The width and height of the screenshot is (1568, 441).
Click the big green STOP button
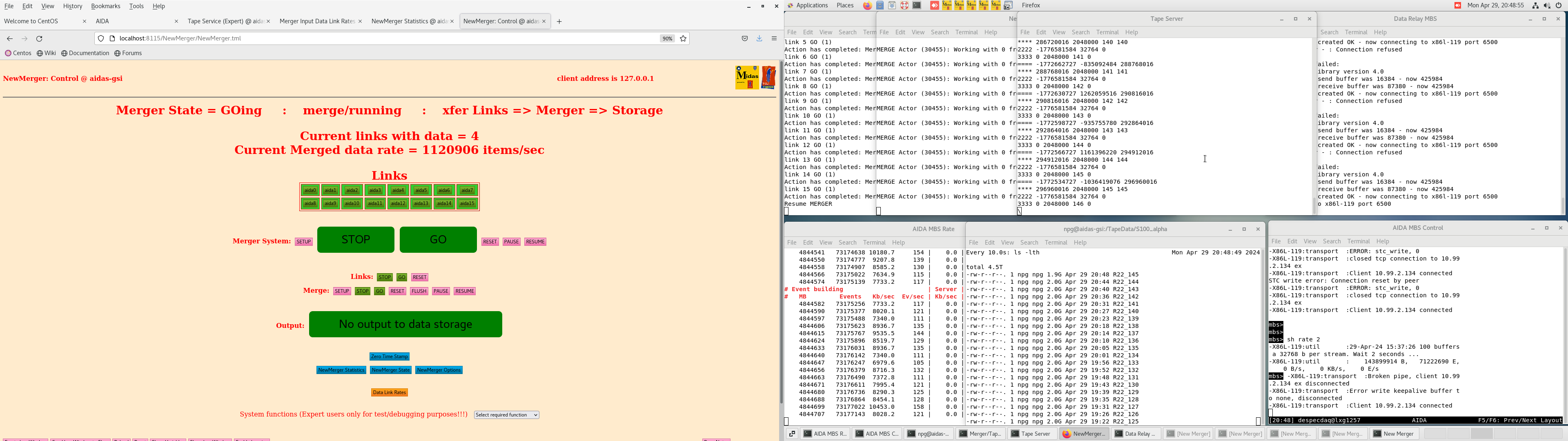tap(356, 239)
